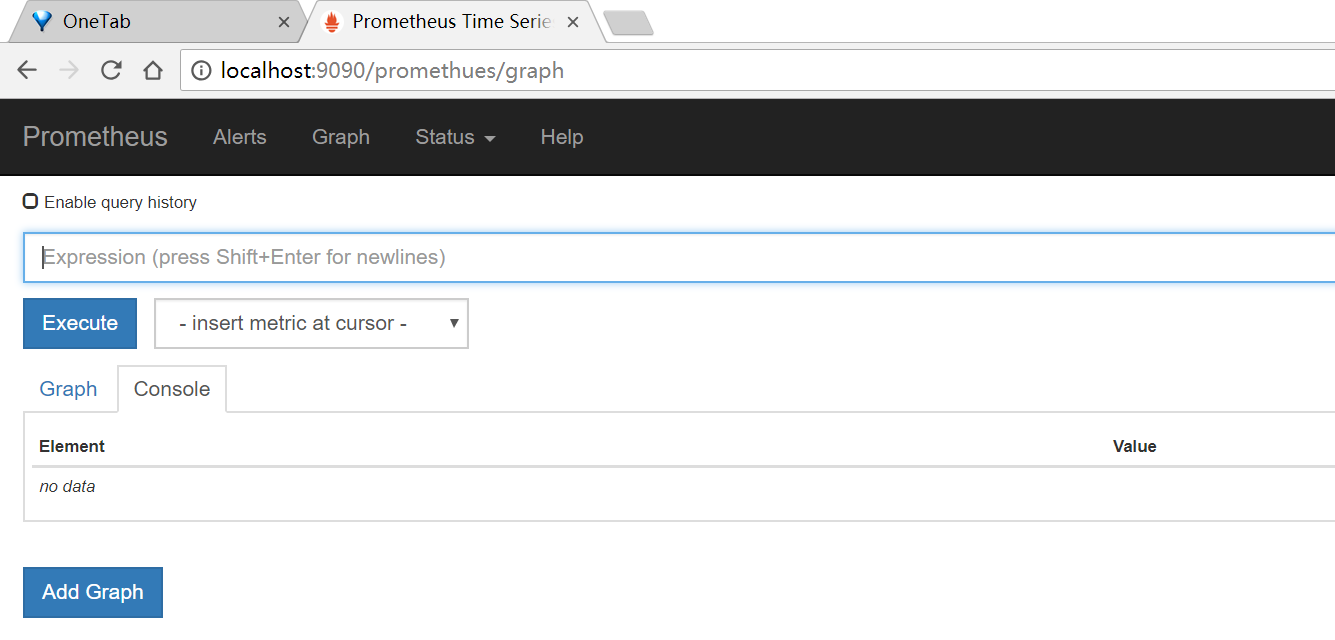The height and width of the screenshot is (640, 1335).
Task: Open Alerts page from navbar
Action: [240, 137]
